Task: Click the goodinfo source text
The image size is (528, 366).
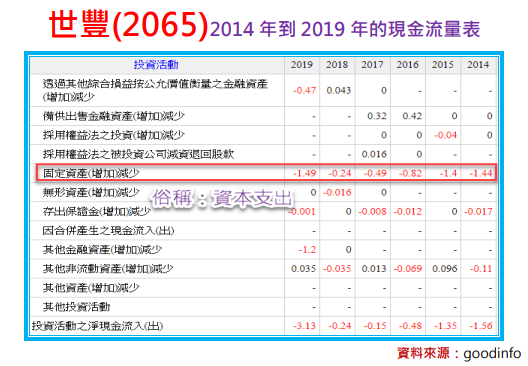Action: click(x=492, y=353)
